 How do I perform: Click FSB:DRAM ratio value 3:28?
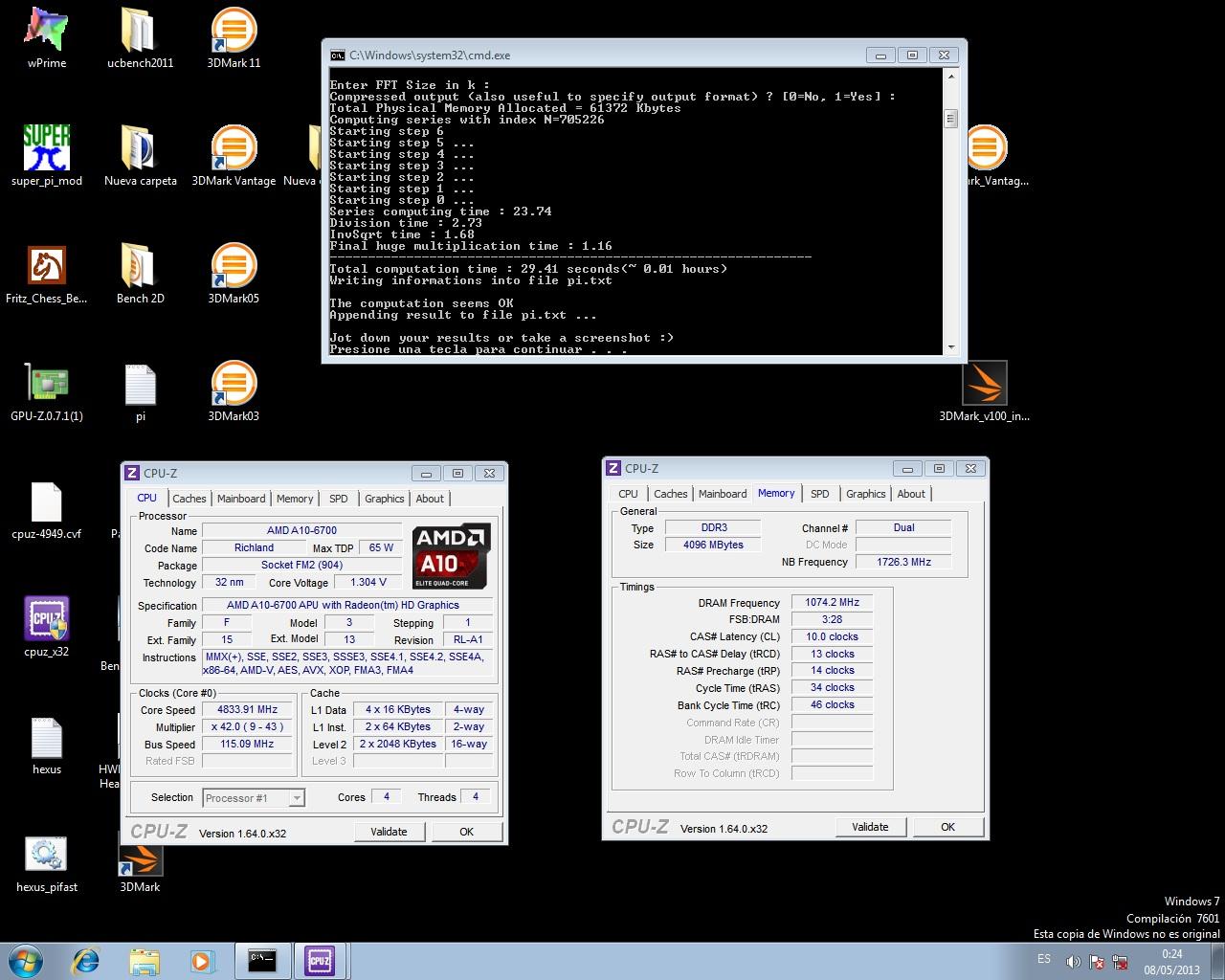832,620
